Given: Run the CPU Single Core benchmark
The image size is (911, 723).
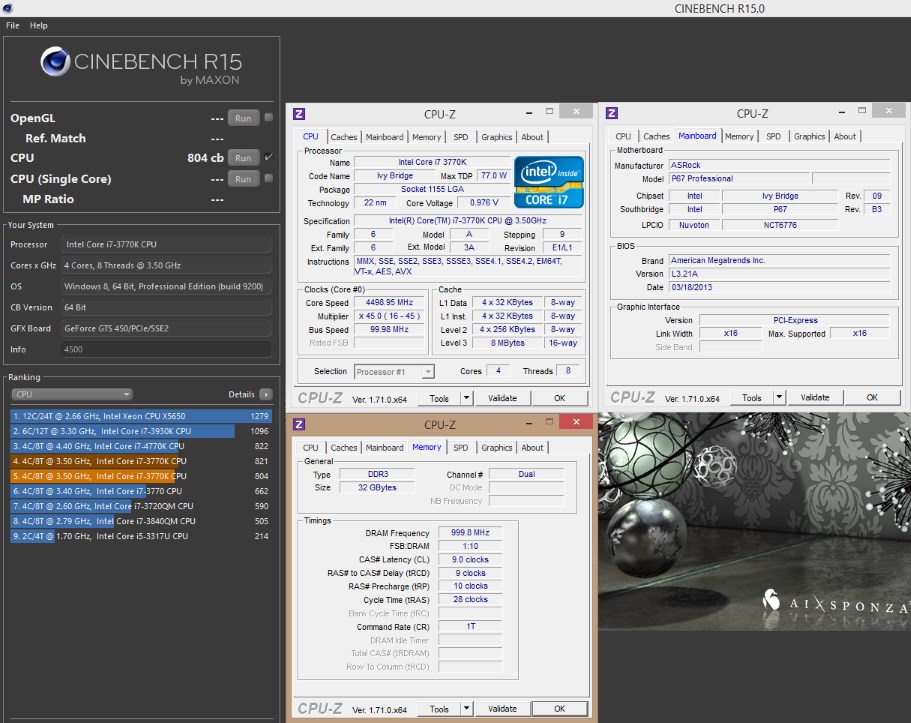Looking at the screenshot, I should (x=243, y=178).
